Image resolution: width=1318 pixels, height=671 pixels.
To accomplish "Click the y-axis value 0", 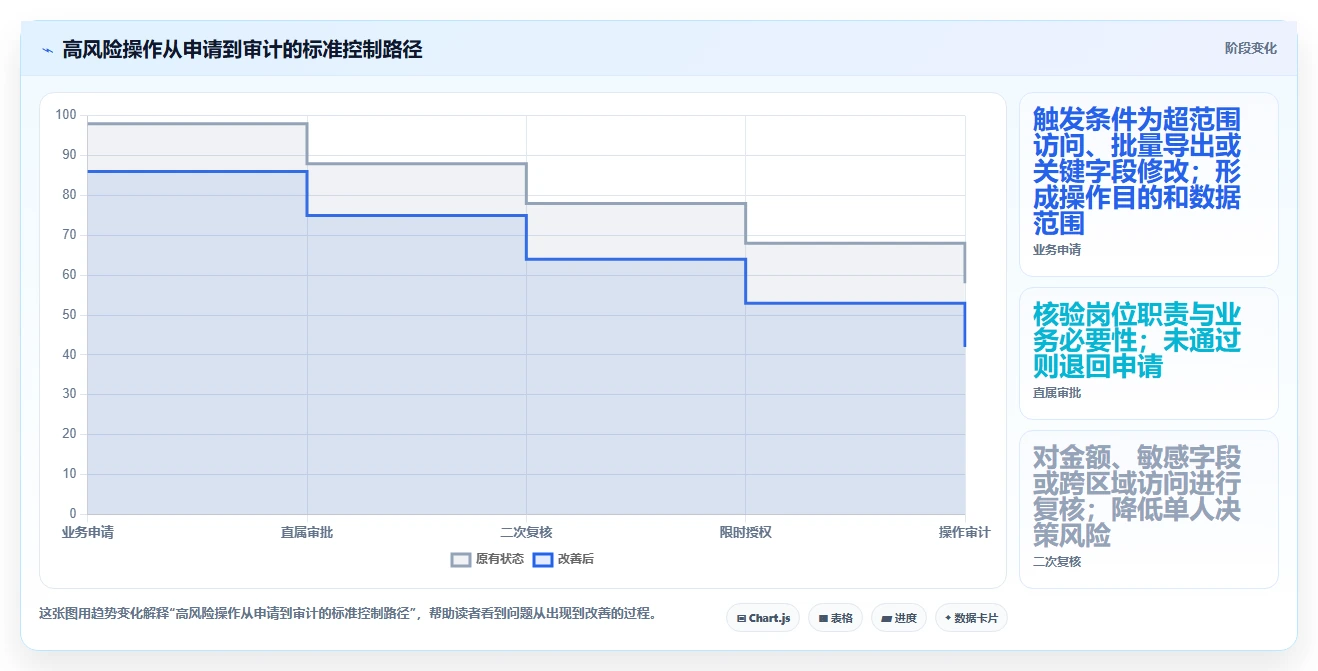I will click(73, 514).
